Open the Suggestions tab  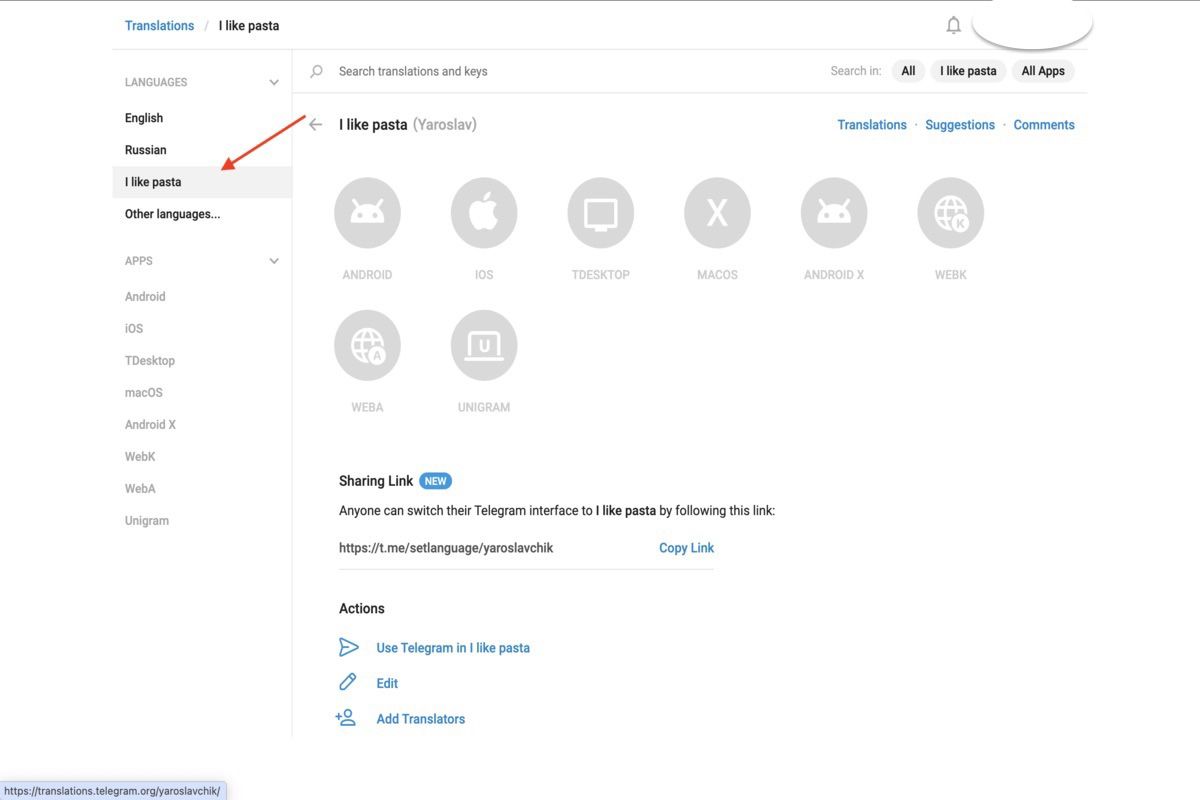960,125
